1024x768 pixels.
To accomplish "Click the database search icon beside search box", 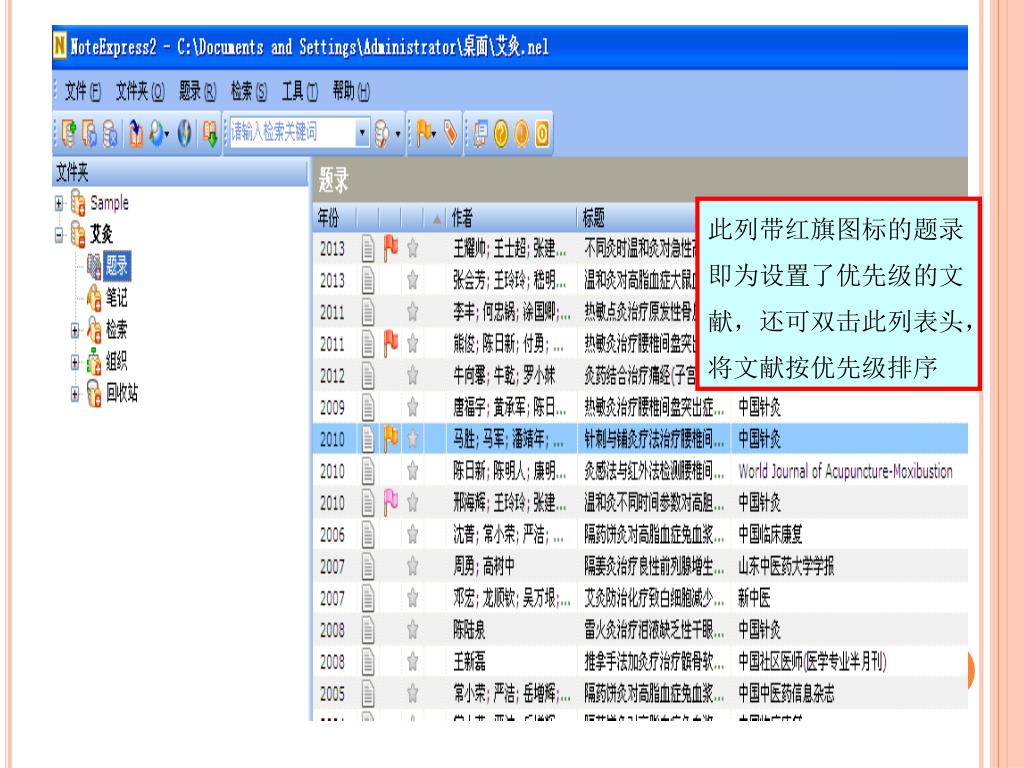I will [381, 134].
